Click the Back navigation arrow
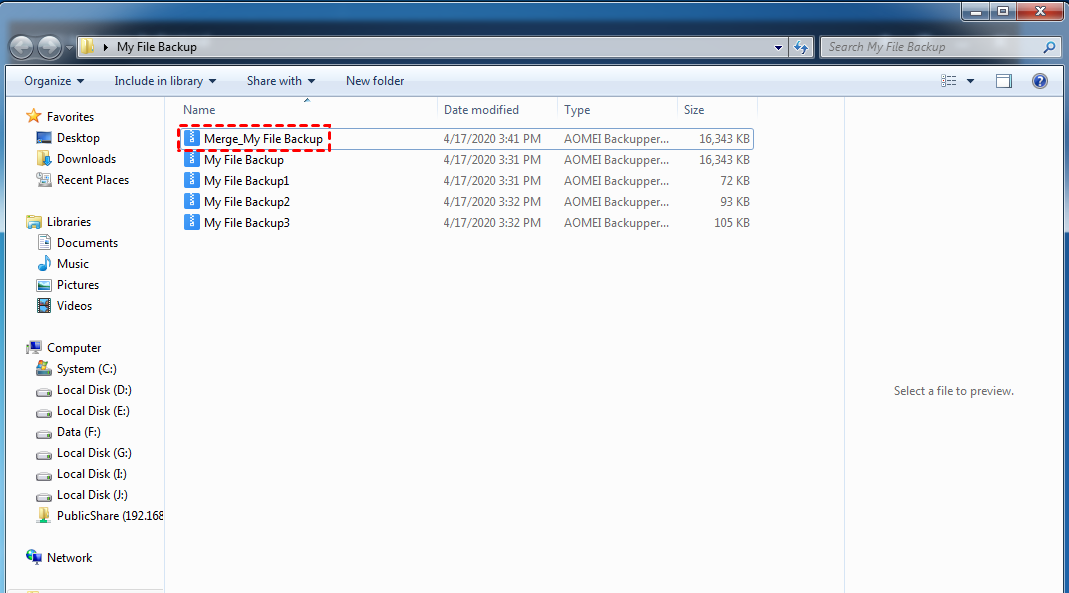The width and height of the screenshot is (1069, 593). 22,47
